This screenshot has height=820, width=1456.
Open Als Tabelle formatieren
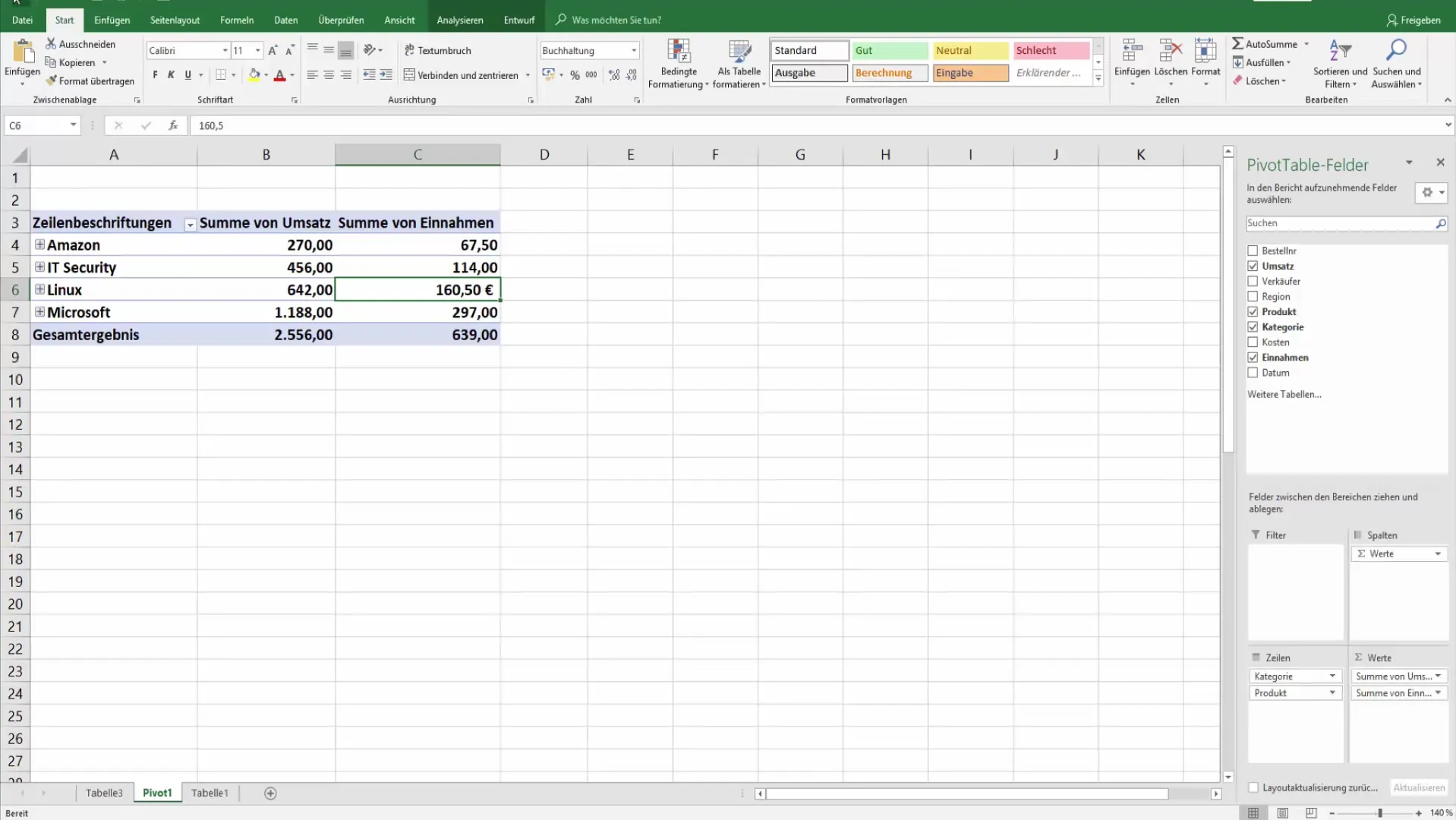pyautogui.click(x=739, y=64)
